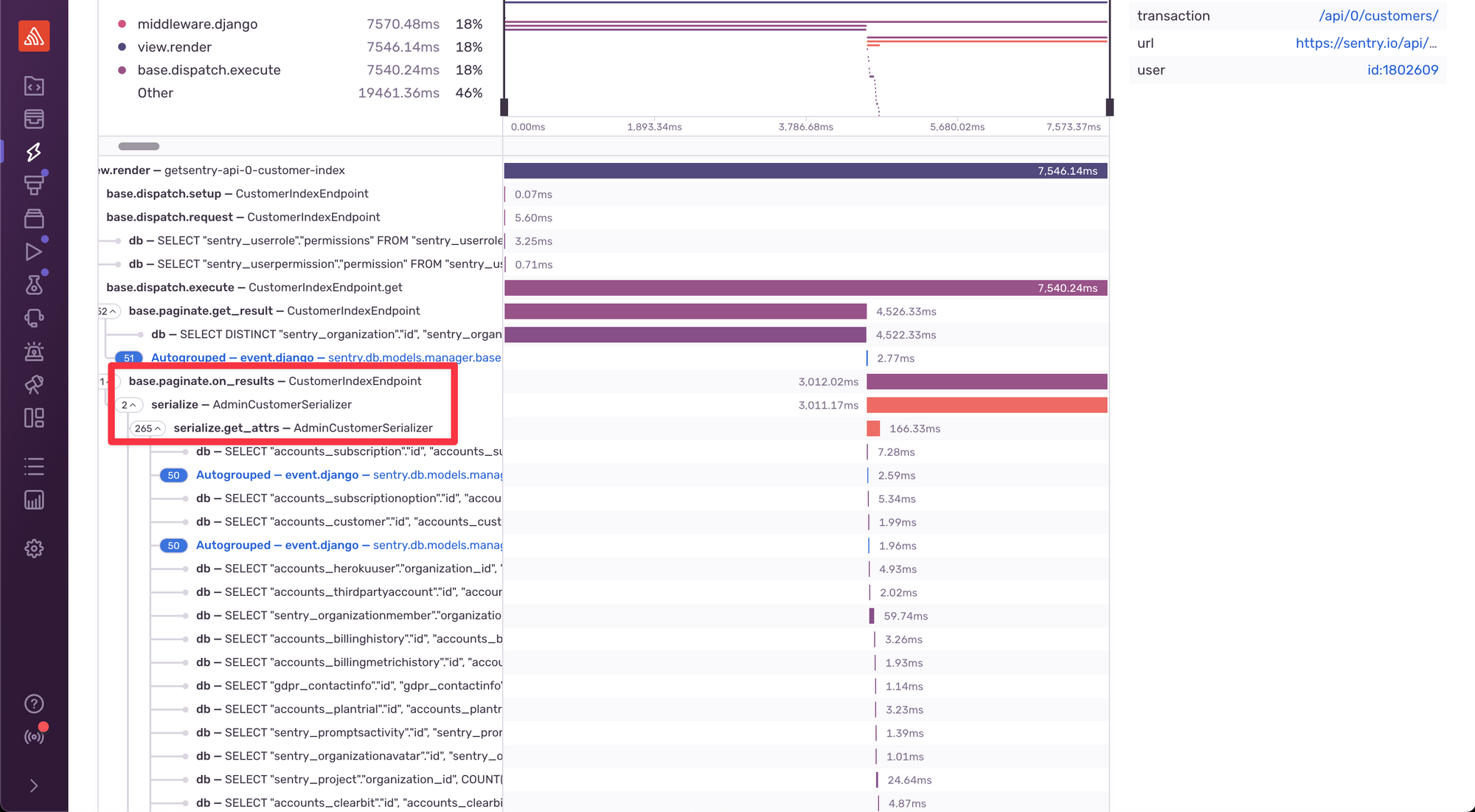Click the horizontal scrollbar thumb above span tree

tap(139, 146)
